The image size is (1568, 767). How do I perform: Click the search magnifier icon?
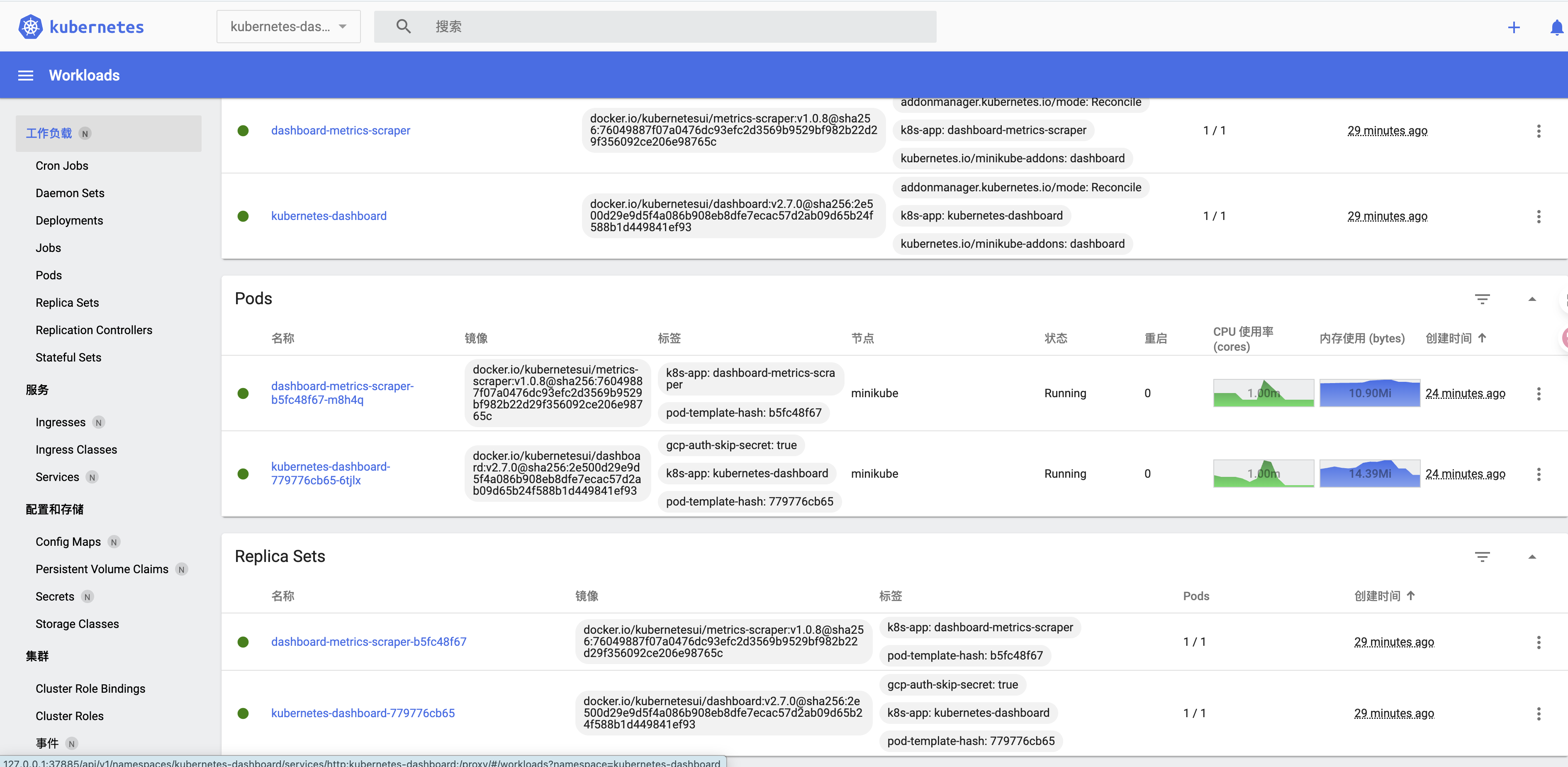[x=403, y=26]
